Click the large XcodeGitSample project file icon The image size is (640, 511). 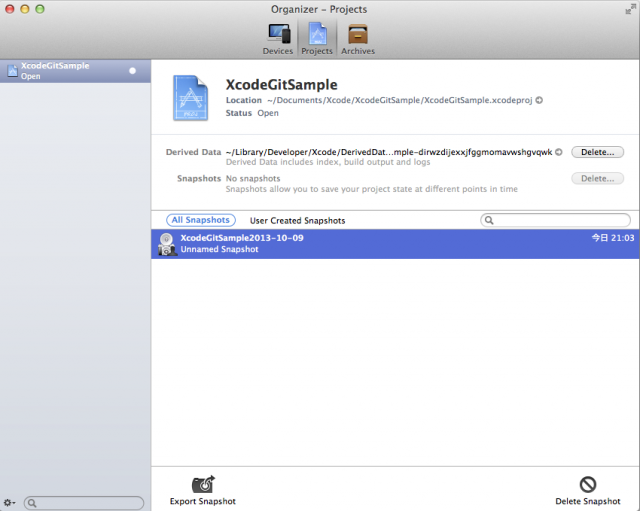[x=190, y=97]
